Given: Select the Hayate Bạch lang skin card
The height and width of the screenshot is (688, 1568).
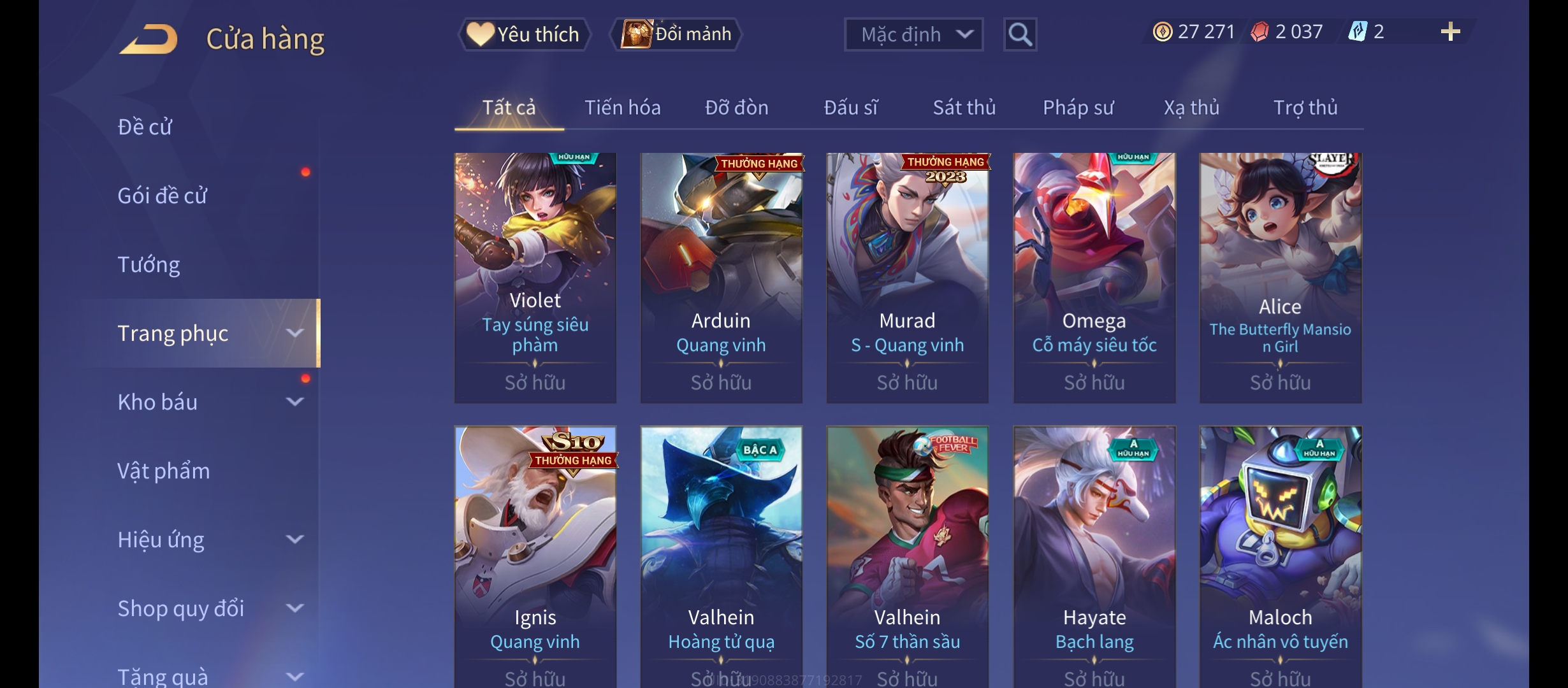Looking at the screenshot, I should tap(1094, 557).
